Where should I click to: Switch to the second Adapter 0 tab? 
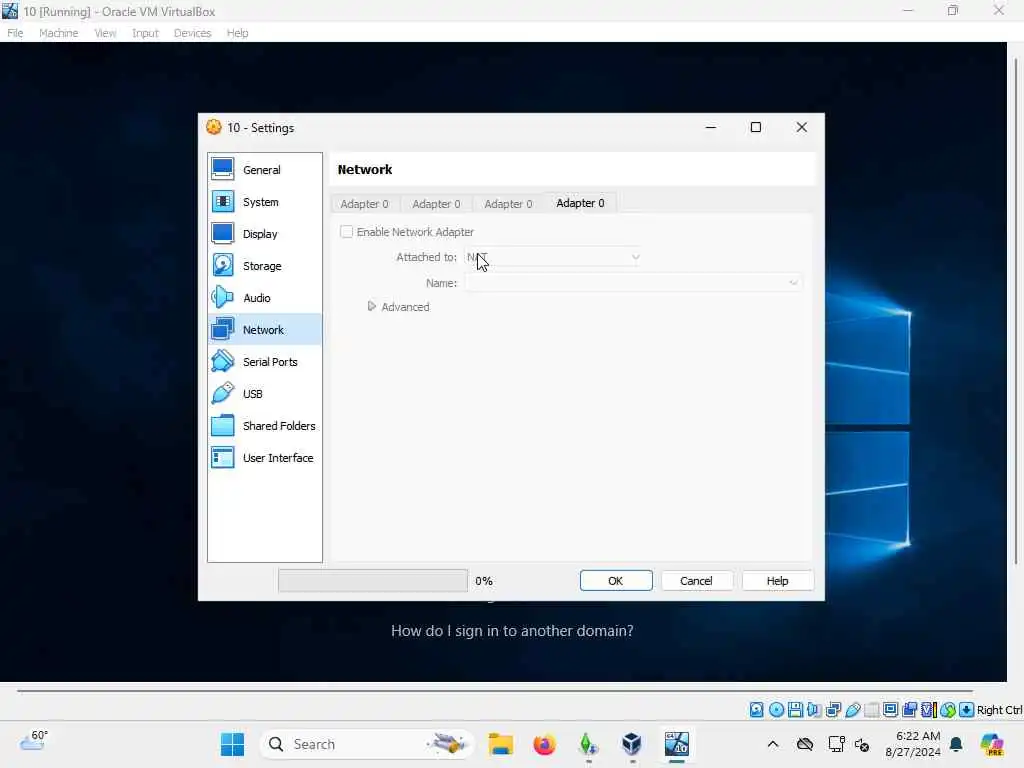[x=436, y=204]
